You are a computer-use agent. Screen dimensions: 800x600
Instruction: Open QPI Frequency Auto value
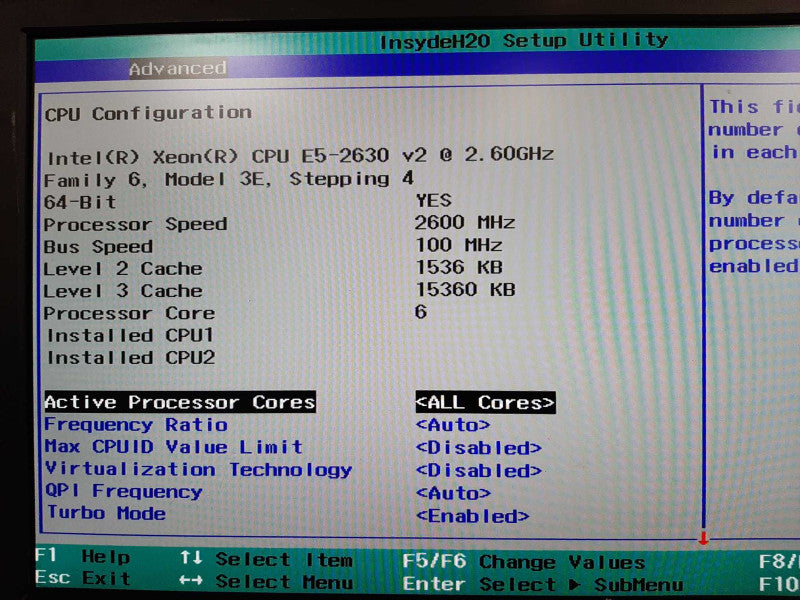click(x=453, y=493)
